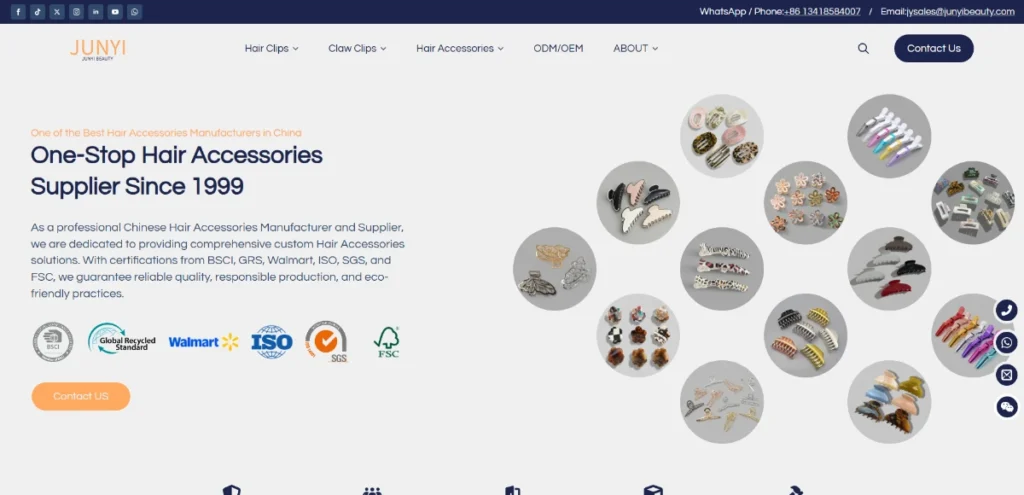Click the search magnifier icon

(x=863, y=48)
